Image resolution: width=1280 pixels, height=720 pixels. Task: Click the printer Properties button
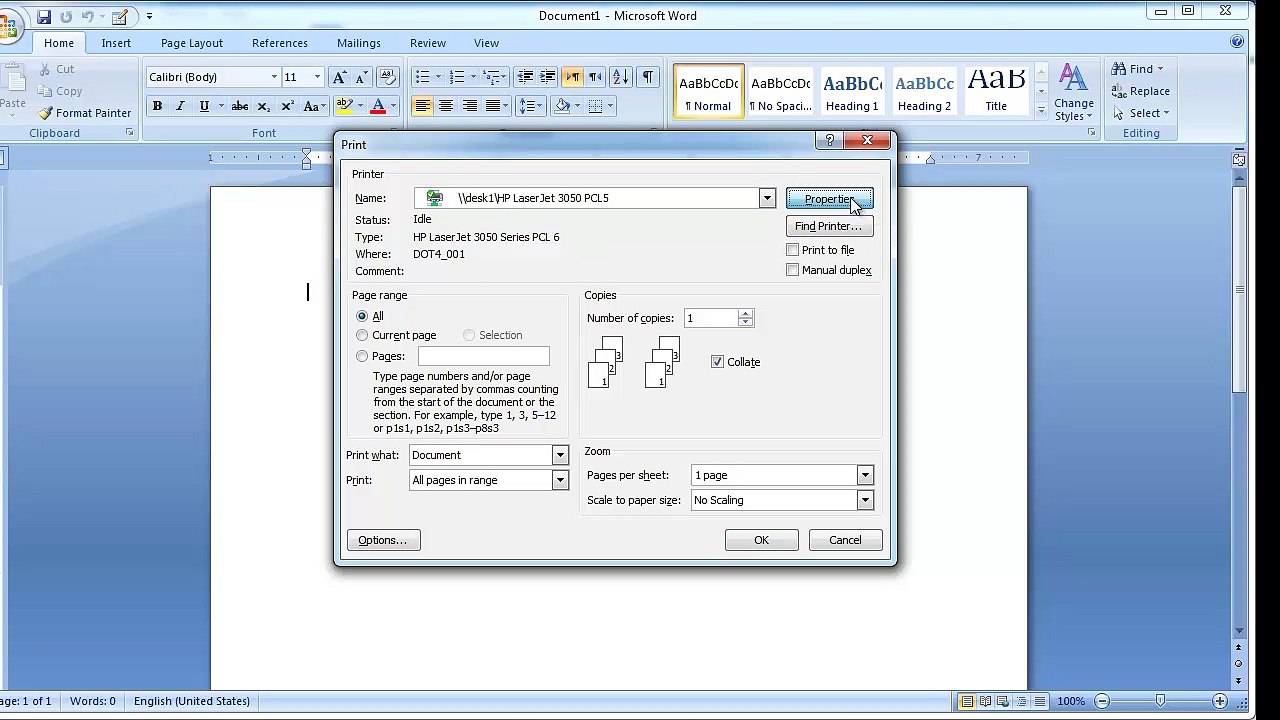click(x=829, y=199)
